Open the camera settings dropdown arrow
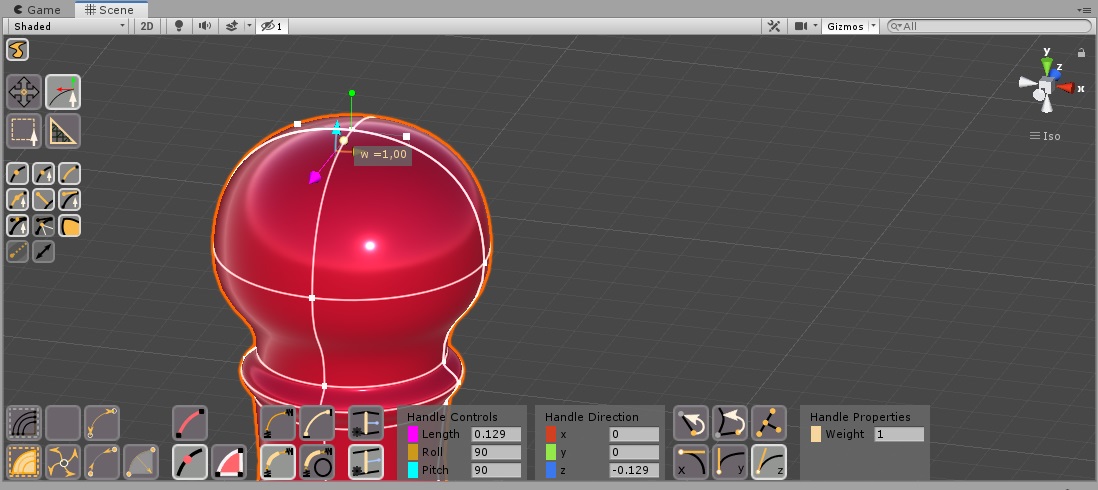Screen dimensions: 1098x490 coord(816,26)
